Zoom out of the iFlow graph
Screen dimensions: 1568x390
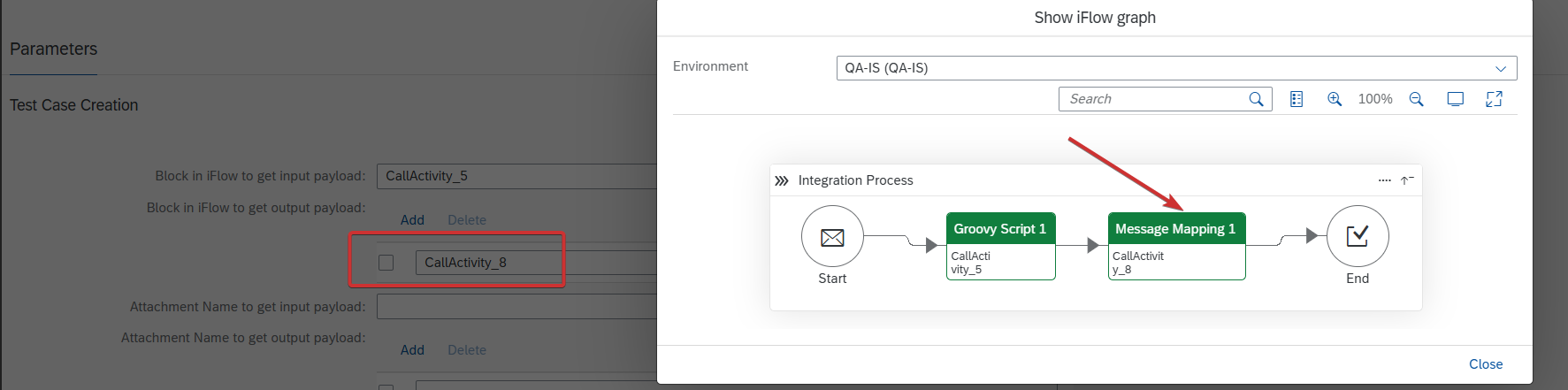click(1416, 99)
